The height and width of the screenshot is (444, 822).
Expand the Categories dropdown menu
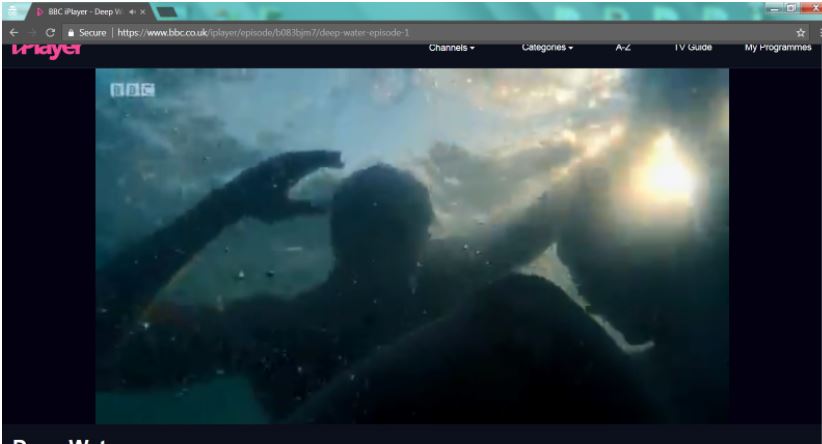pos(547,48)
